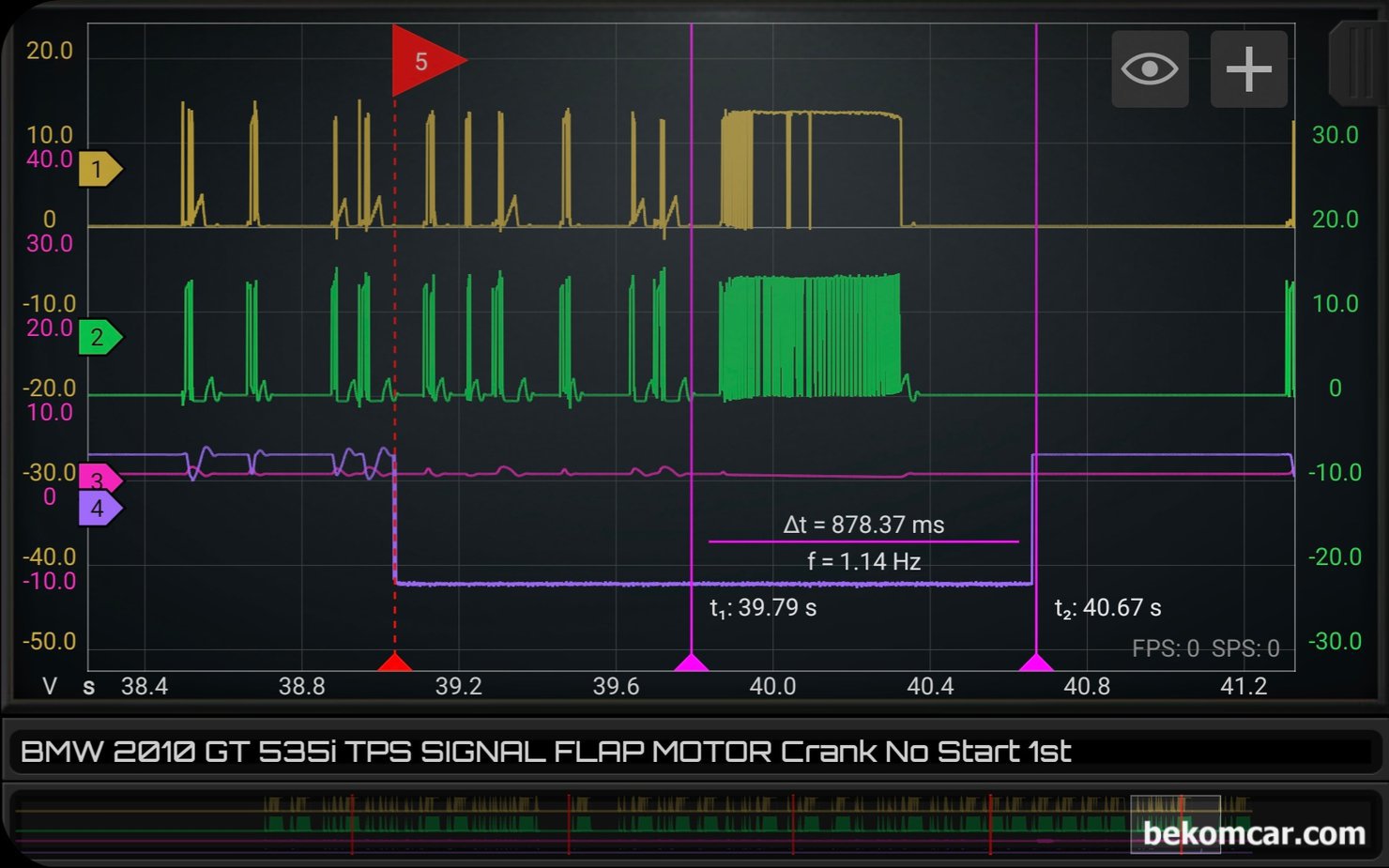Viewport: 1389px width, 868px height.
Task: Select channel 4 purple label tag
Action: coord(99,509)
